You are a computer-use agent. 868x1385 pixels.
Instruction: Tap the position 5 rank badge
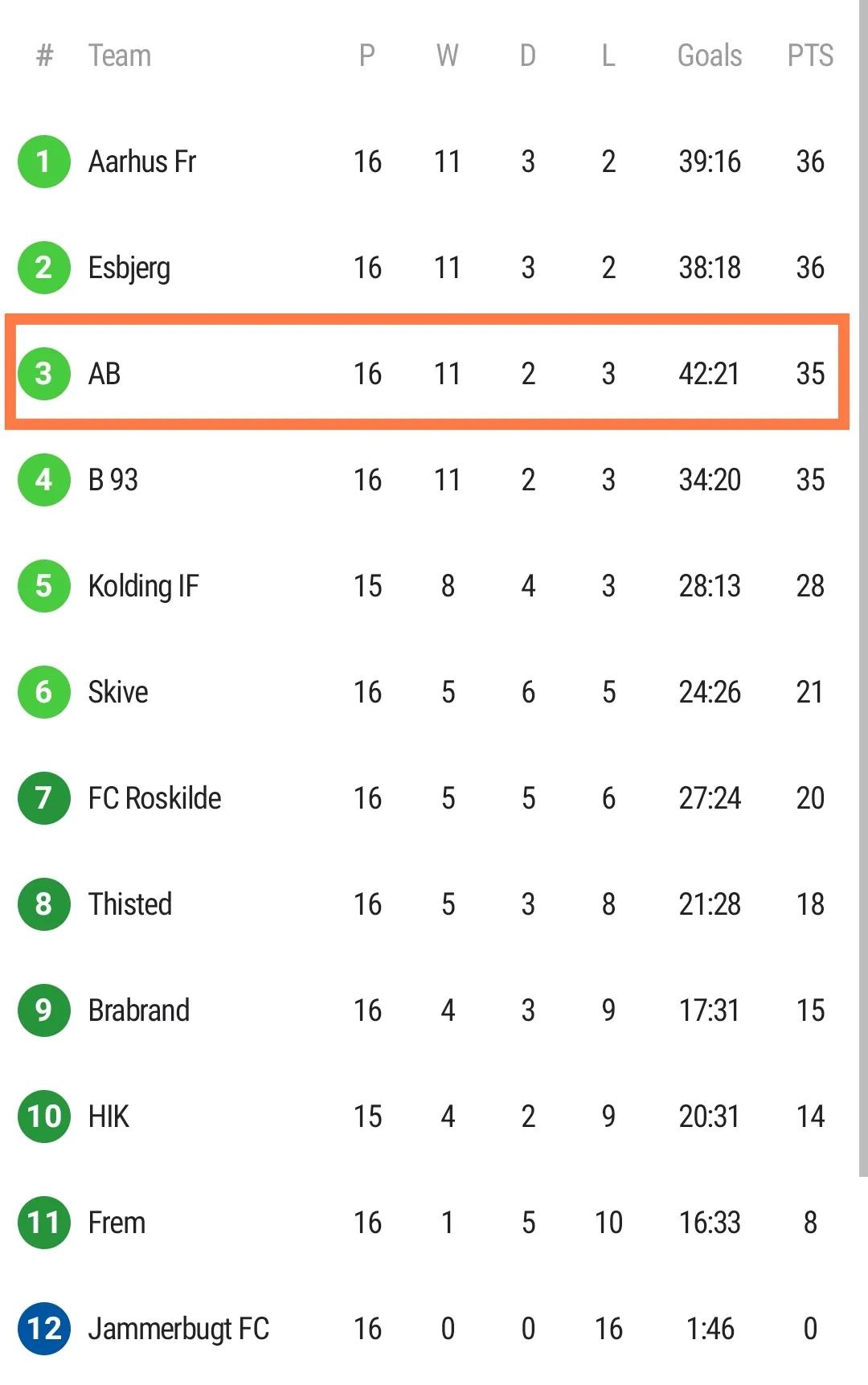pos(43,586)
